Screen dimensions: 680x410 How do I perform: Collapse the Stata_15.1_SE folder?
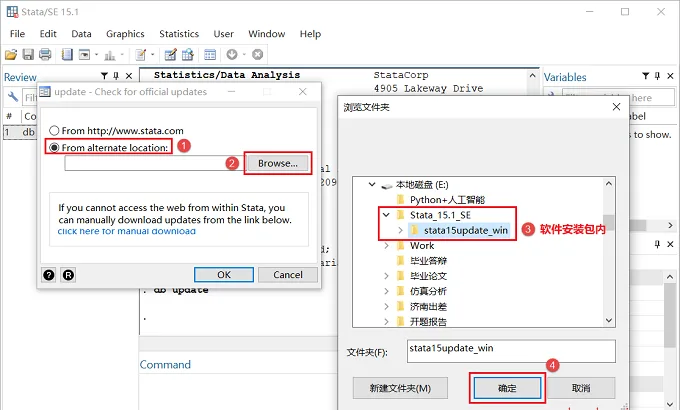(x=386, y=215)
